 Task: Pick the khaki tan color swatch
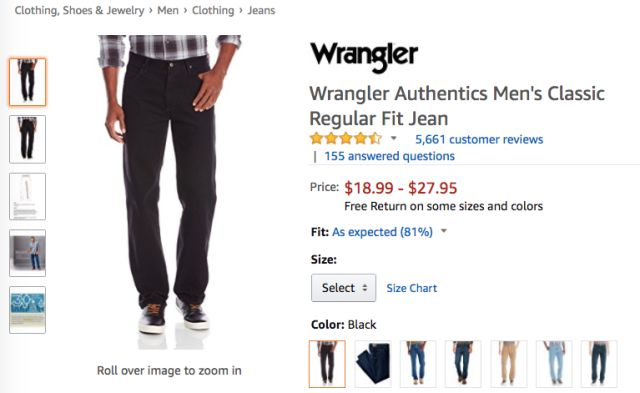(x=509, y=364)
